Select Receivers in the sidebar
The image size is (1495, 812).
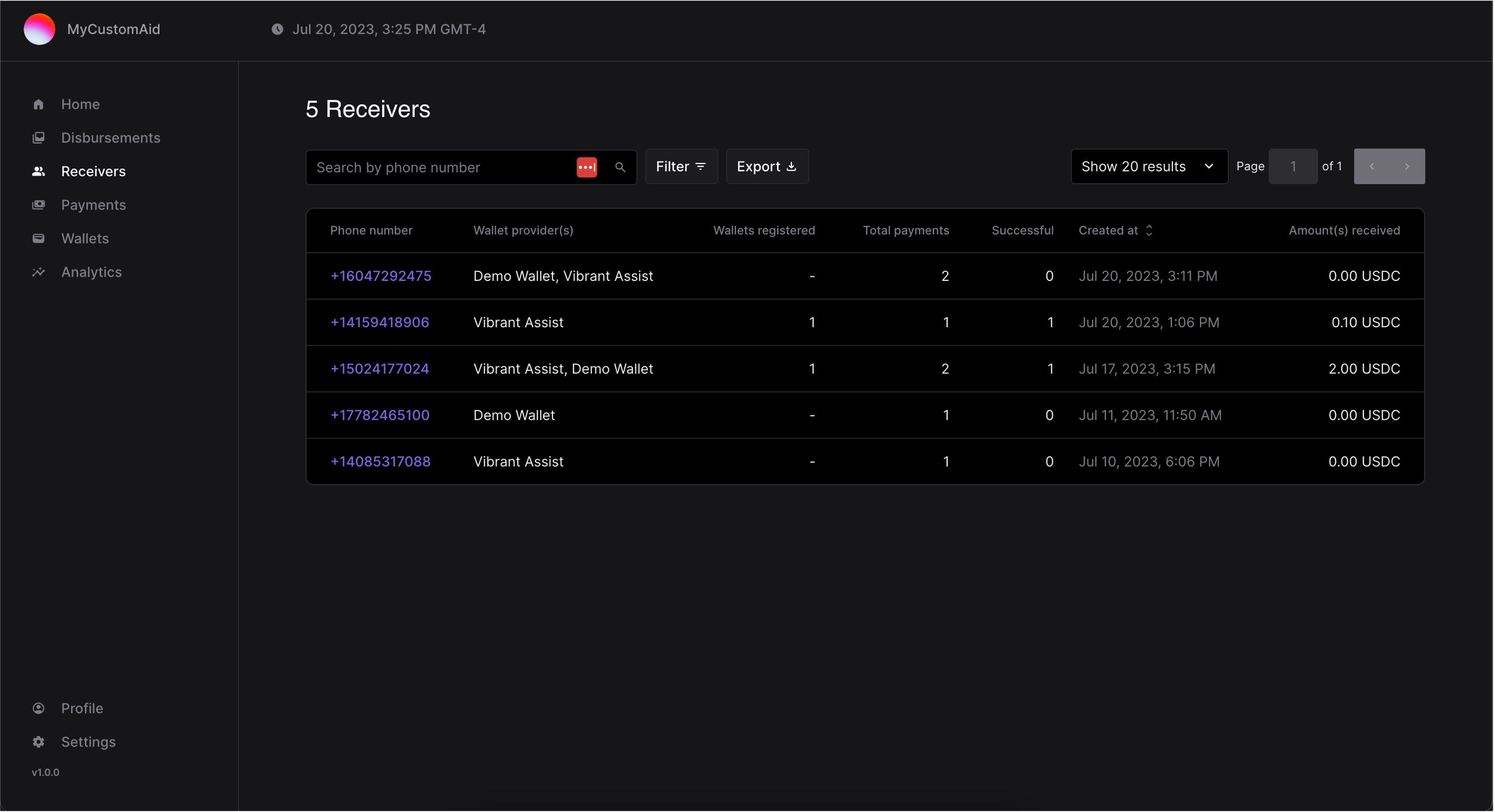[x=94, y=171]
